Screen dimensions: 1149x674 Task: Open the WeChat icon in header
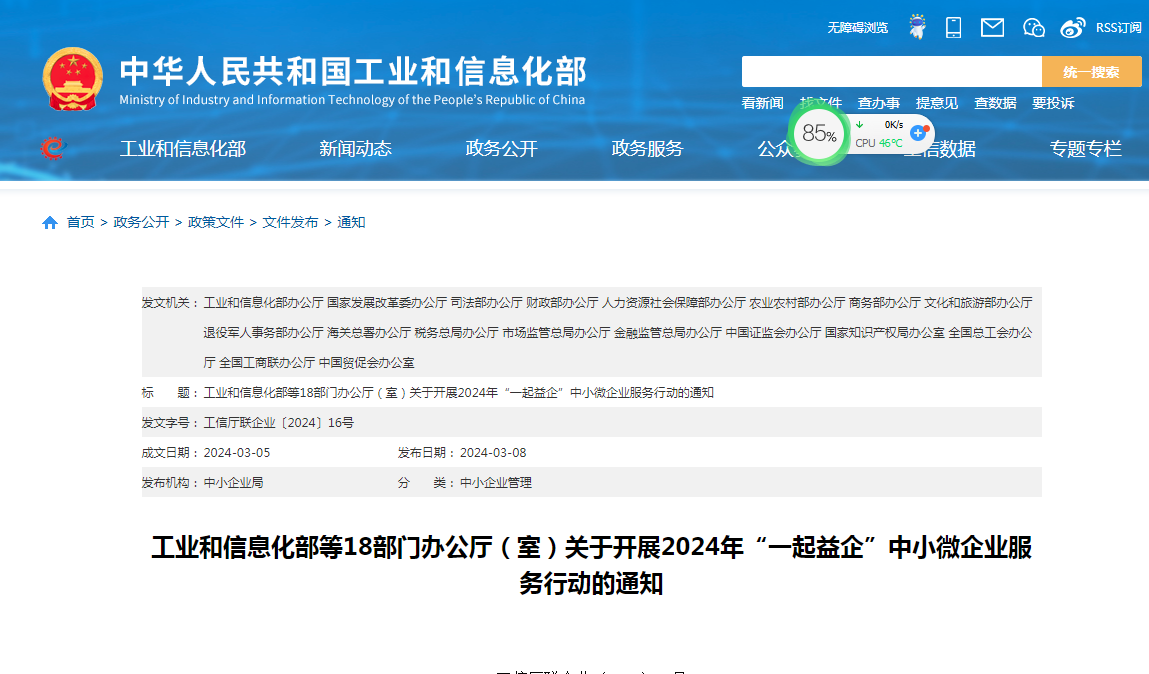coord(1033,27)
